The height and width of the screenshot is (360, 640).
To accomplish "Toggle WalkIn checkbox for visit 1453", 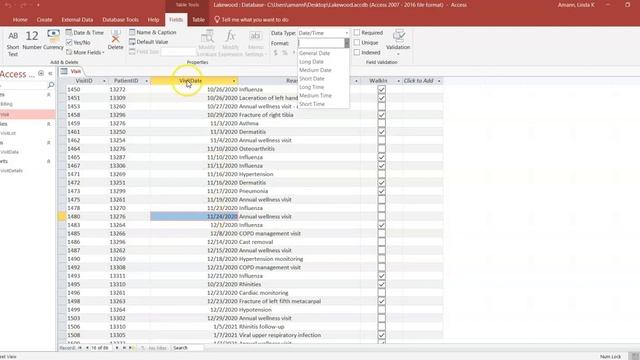I will click(381, 106).
